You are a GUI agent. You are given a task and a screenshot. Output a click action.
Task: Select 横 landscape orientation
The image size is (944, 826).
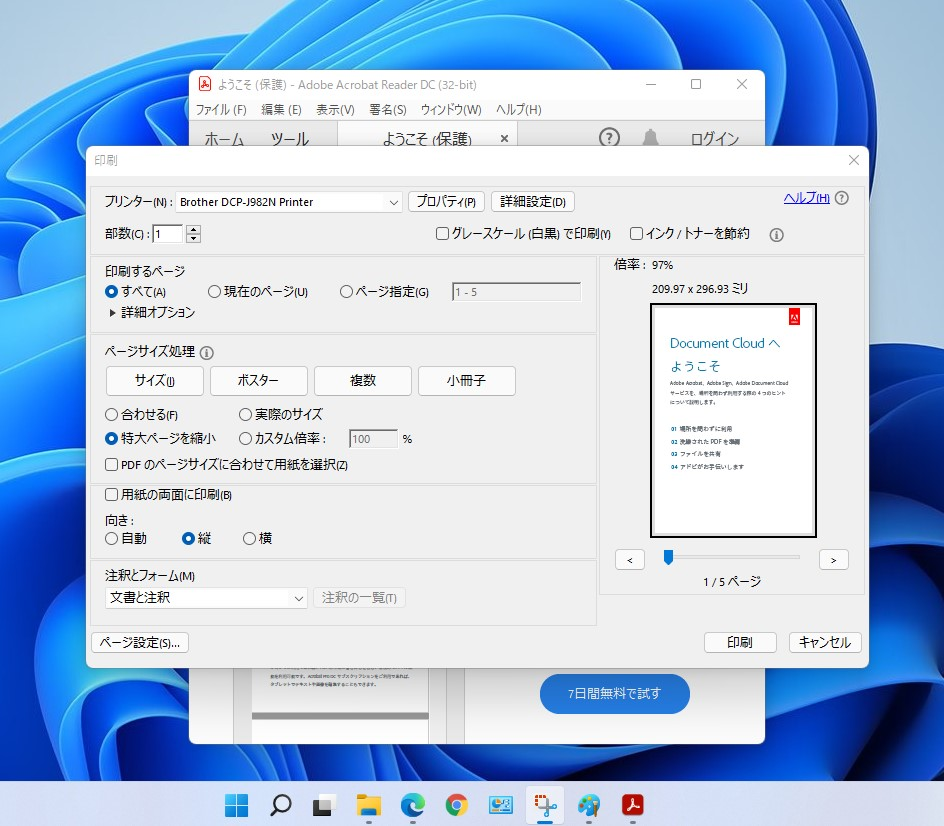[x=249, y=539]
